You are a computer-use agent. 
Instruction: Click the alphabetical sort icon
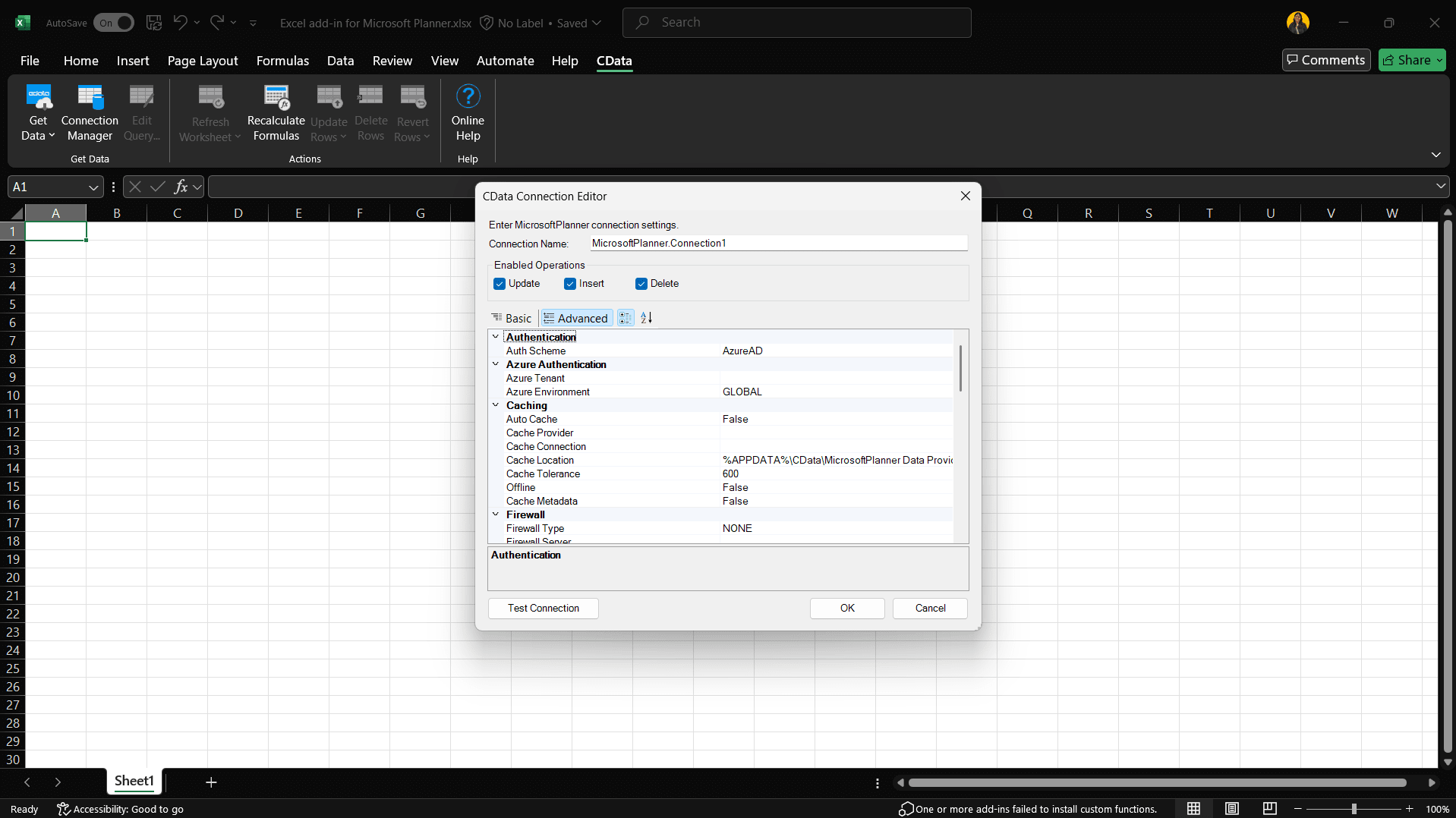(x=646, y=318)
